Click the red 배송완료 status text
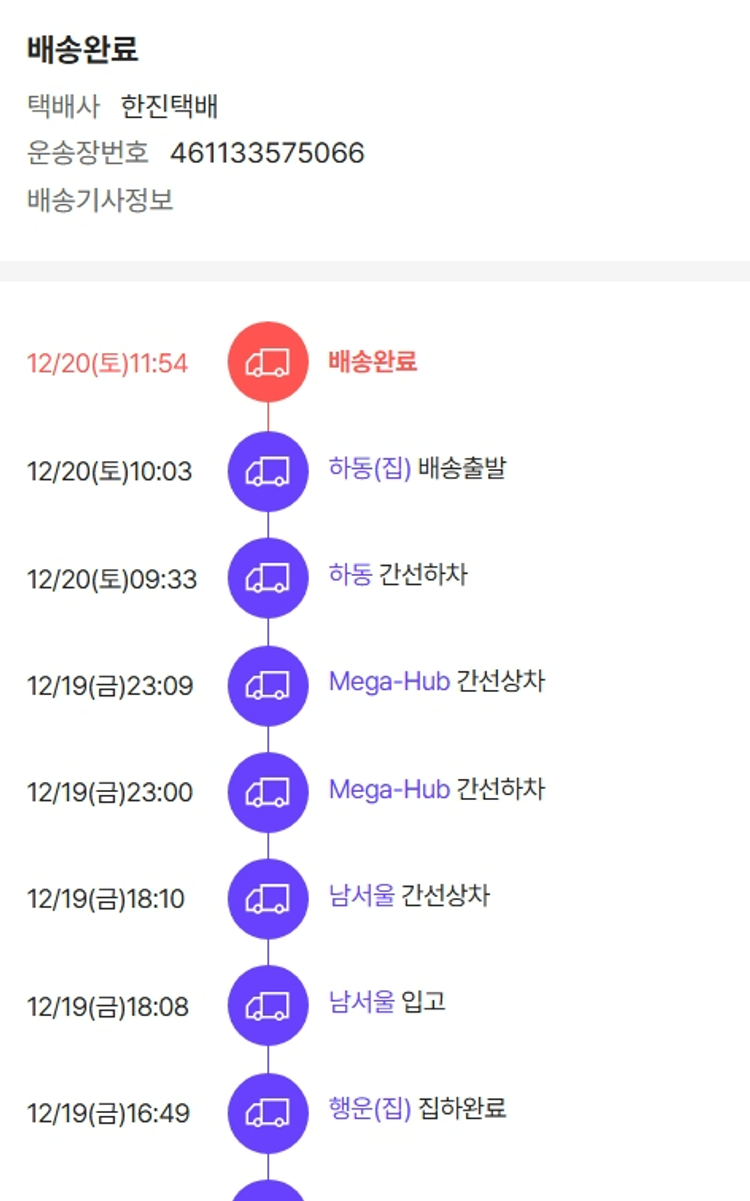750x1201 pixels. tap(372, 361)
